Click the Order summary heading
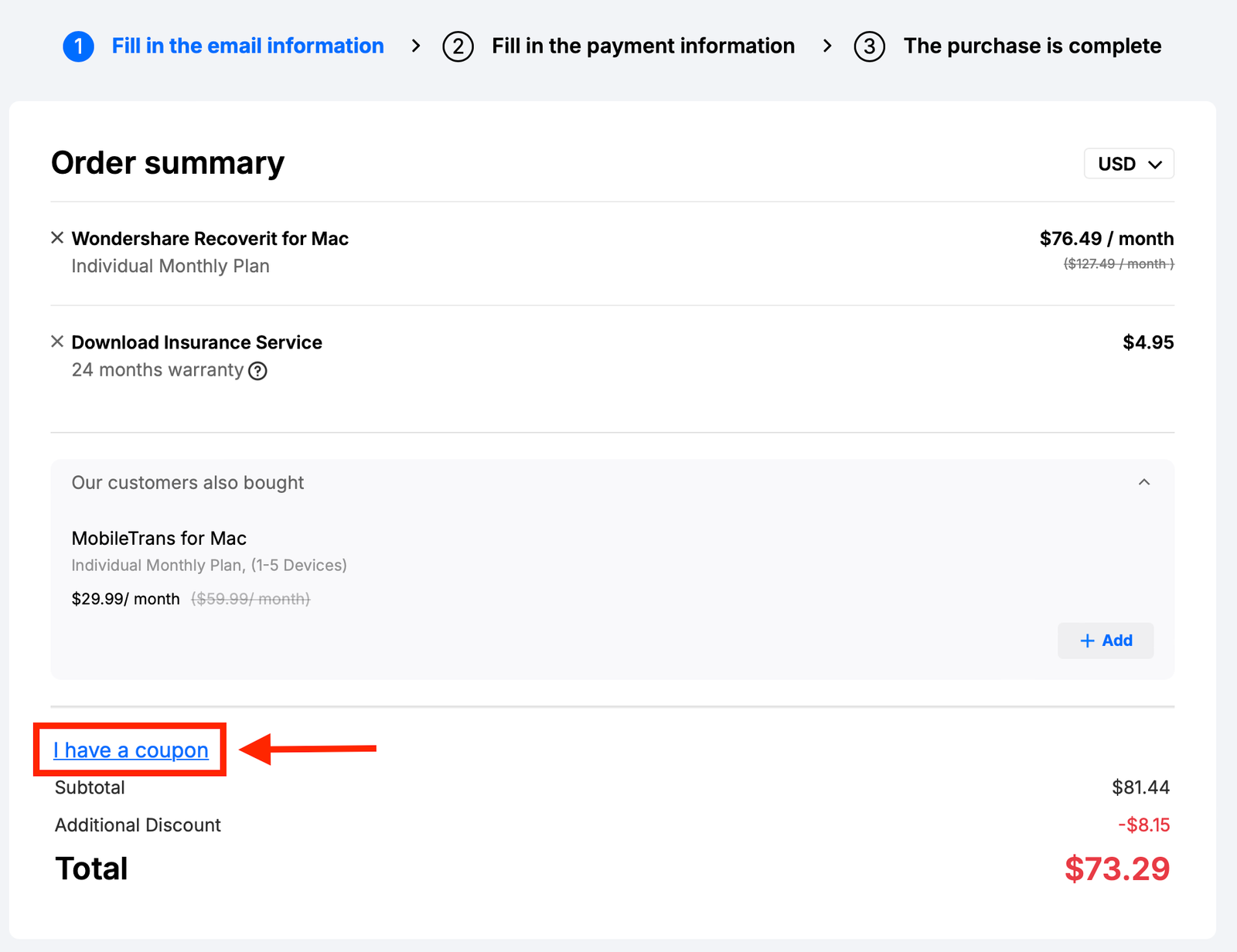 (168, 163)
